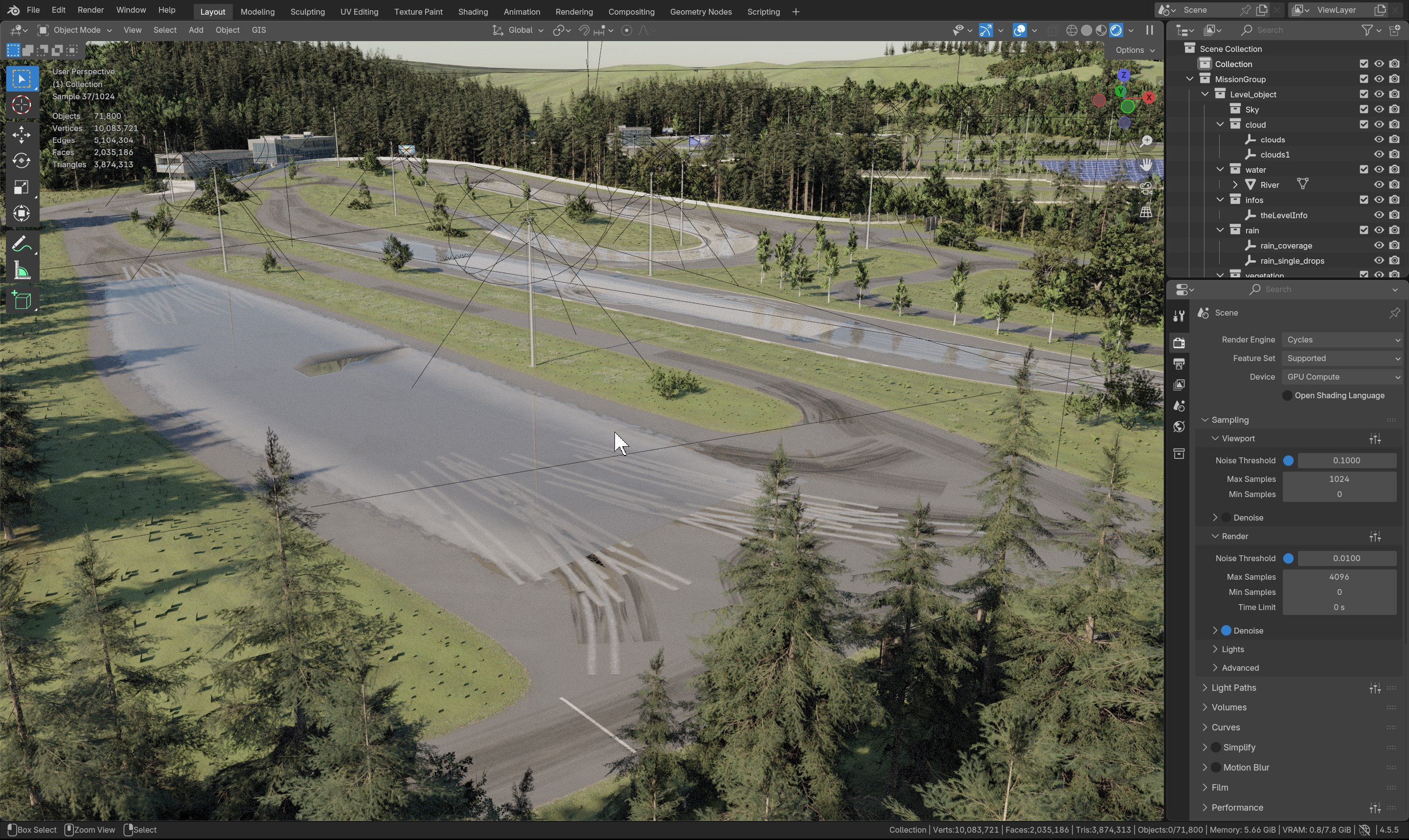Select the Rotate tool

[x=22, y=161]
